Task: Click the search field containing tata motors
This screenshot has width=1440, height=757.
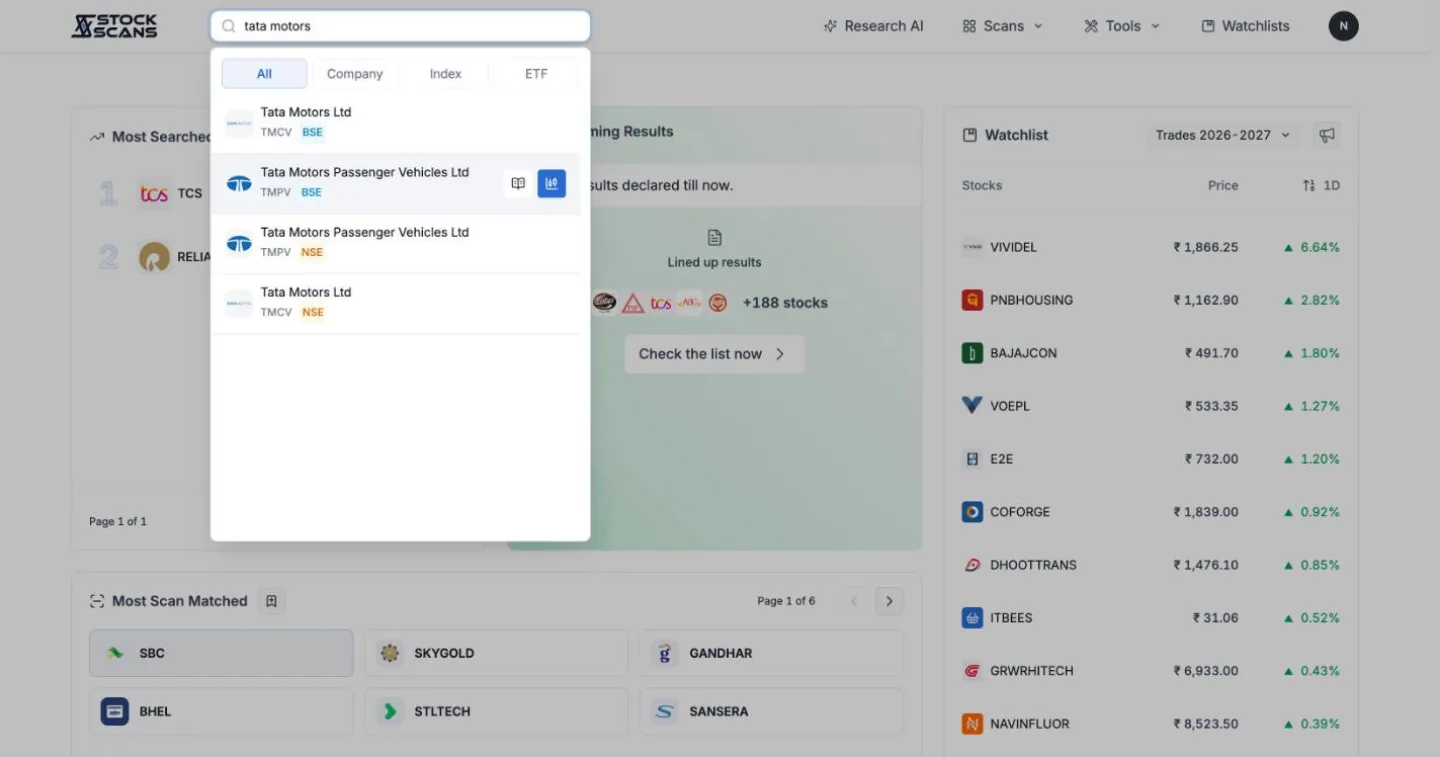Action: pos(400,26)
